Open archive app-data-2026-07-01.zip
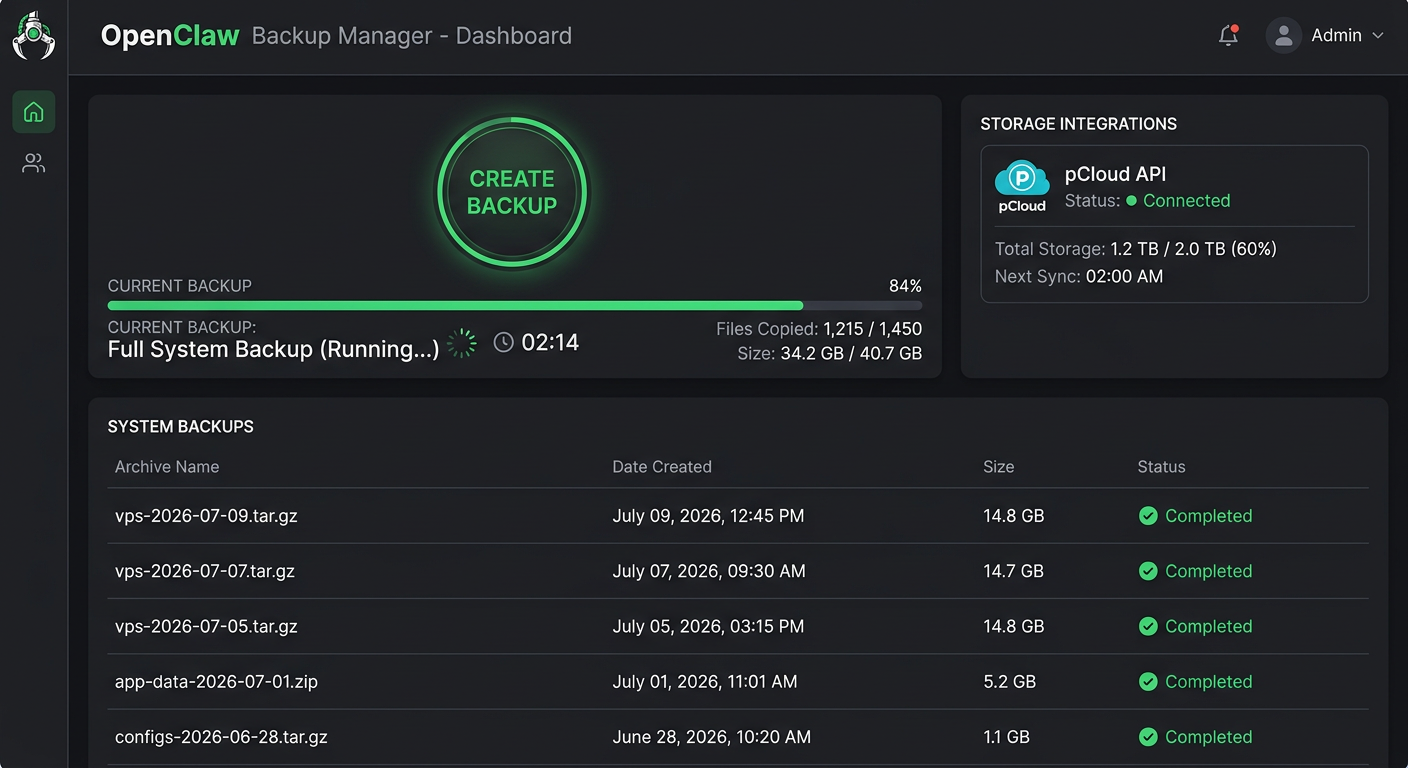This screenshot has height=768, width=1408. point(216,682)
